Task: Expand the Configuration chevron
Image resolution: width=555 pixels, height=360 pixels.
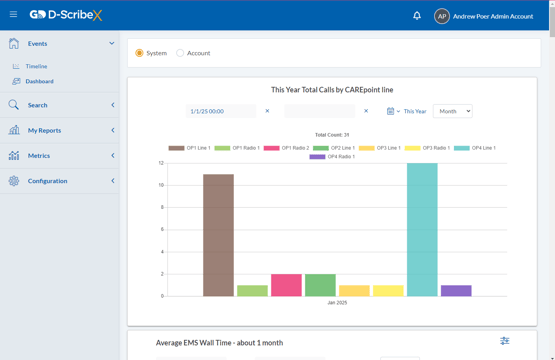Action: 113,181
